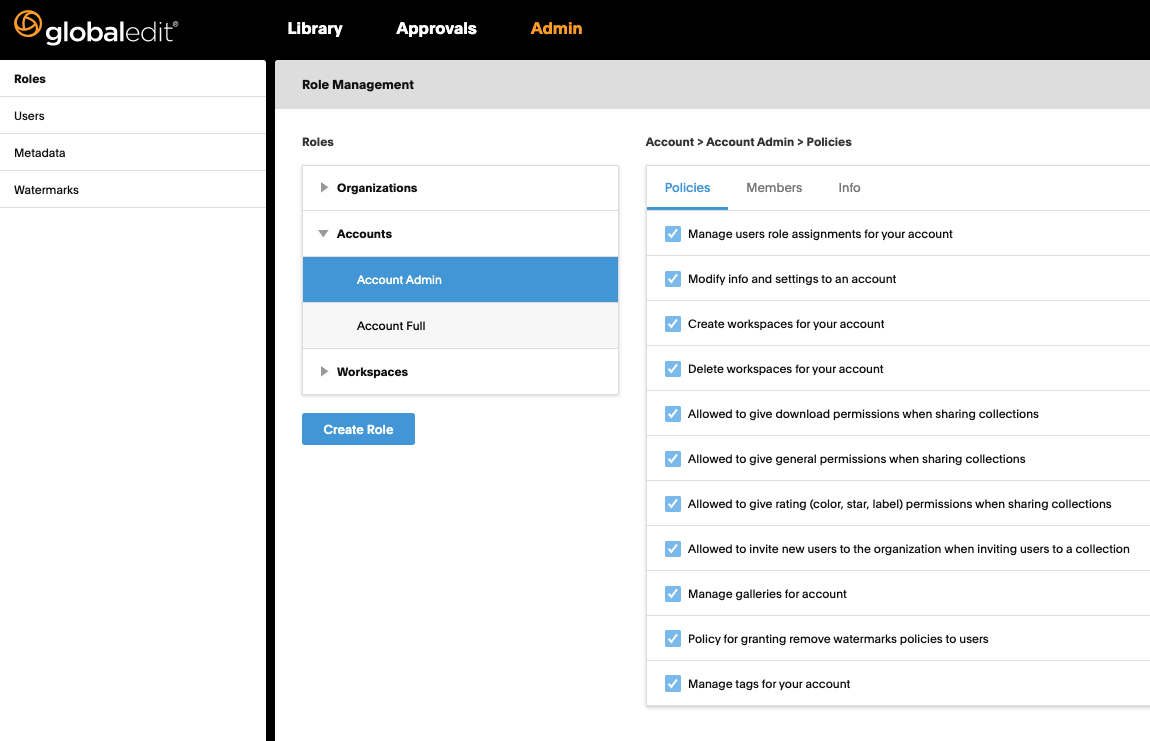Viewport: 1150px width, 741px height.
Task: Toggle remove watermarks policy checkbox
Action: [673, 638]
